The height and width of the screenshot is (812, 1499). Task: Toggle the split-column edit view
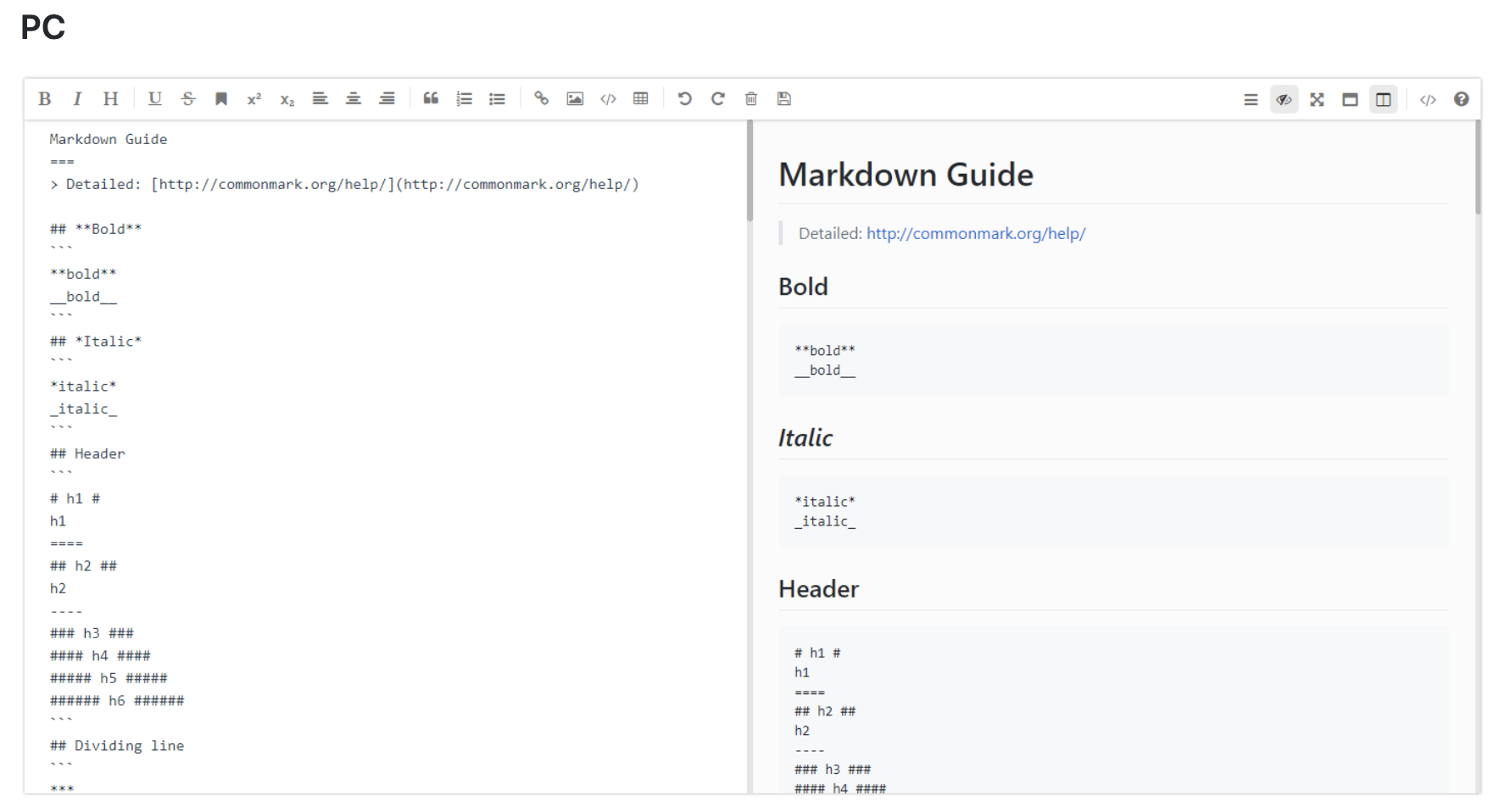(1384, 100)
